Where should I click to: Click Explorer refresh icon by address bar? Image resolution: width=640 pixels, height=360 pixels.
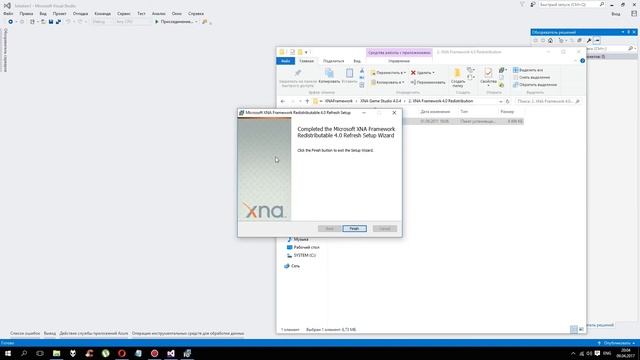[x=507, y=101]
